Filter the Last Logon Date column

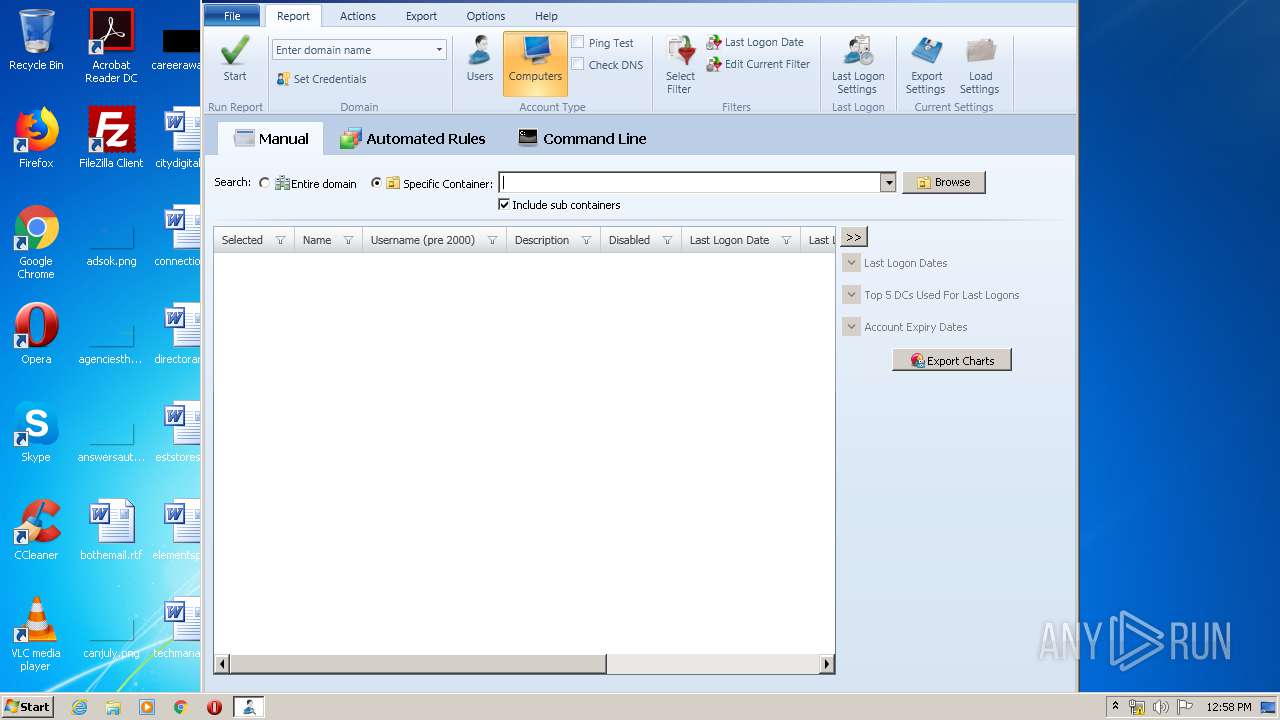[786, 240]
